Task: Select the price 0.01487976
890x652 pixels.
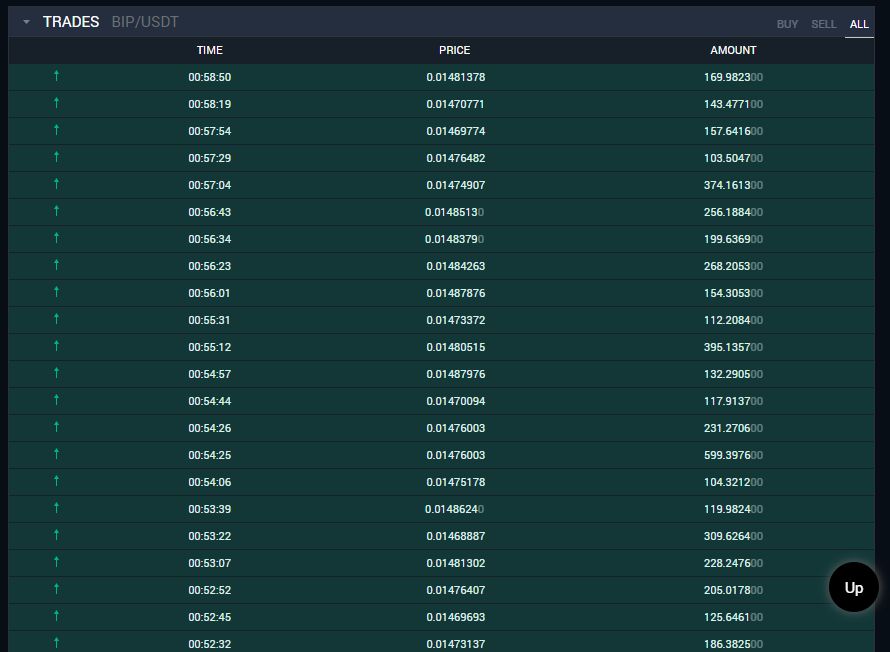Action: [x=456, y=375]
